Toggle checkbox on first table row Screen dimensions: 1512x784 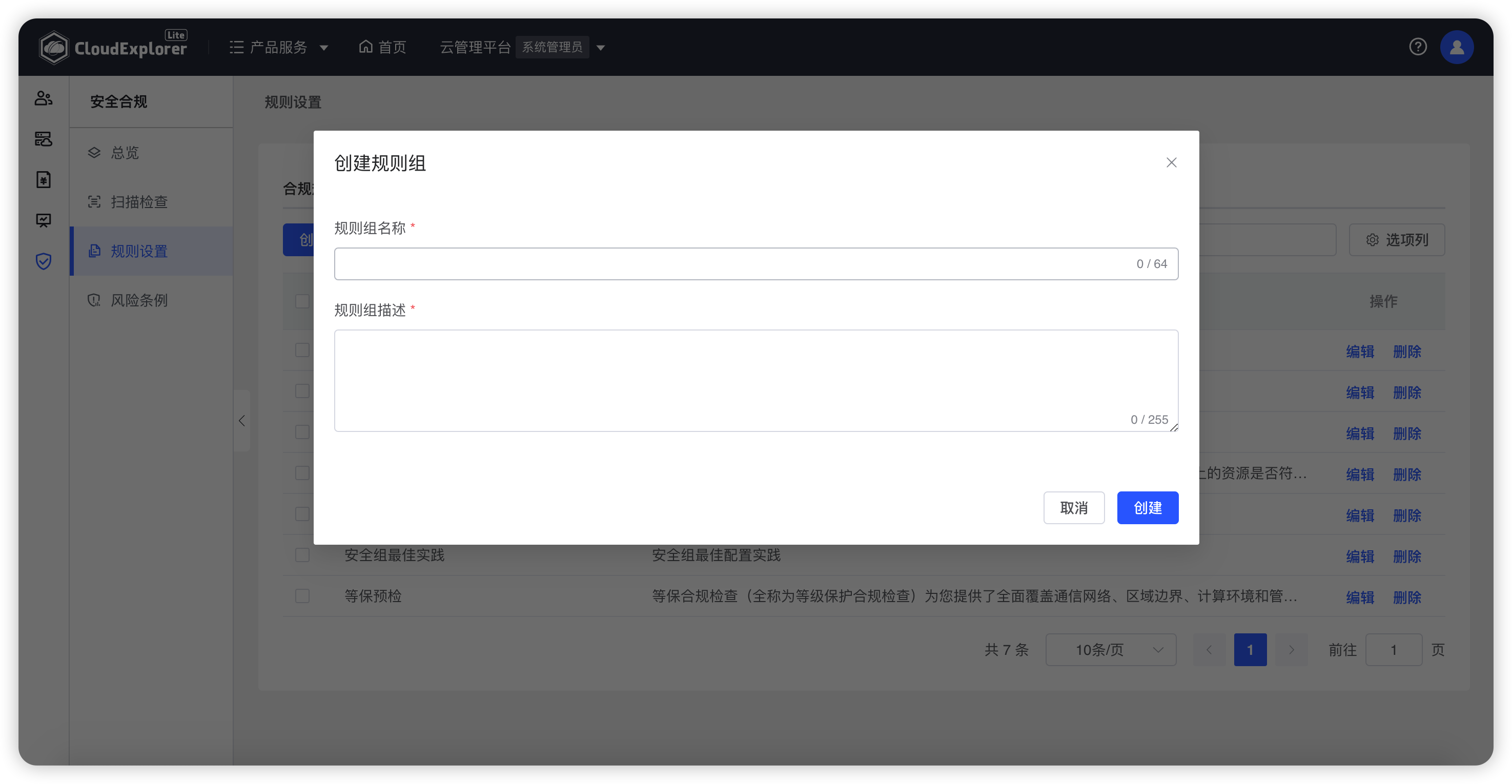(303, 351)
